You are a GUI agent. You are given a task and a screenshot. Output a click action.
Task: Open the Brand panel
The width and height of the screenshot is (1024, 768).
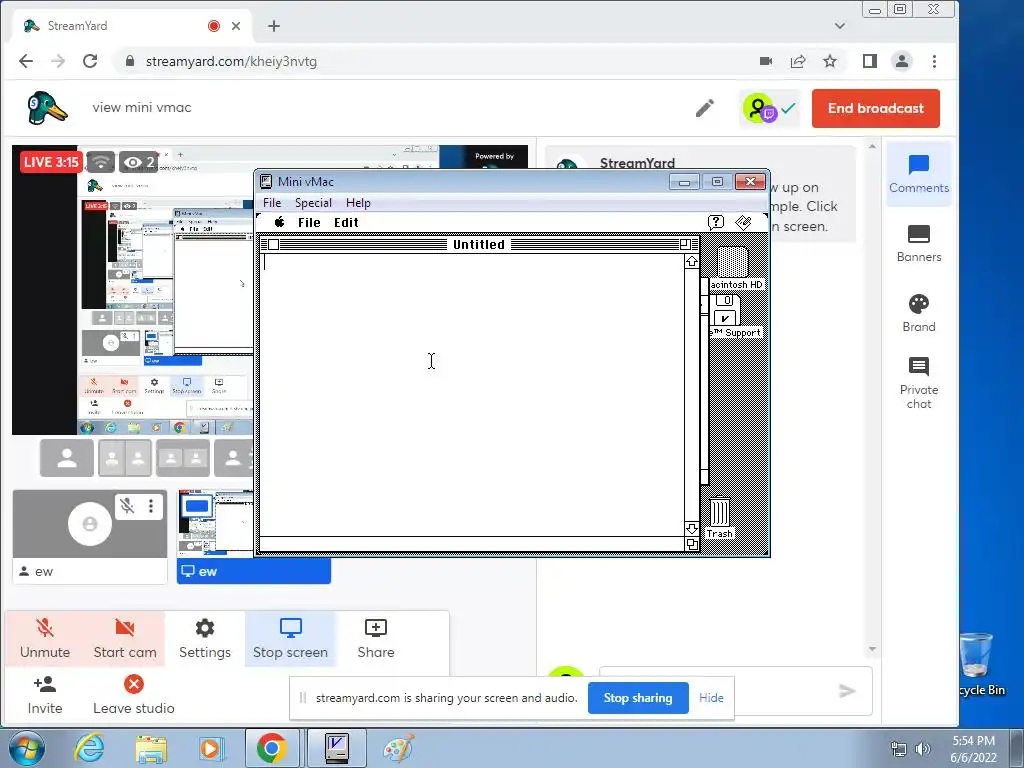918,313
